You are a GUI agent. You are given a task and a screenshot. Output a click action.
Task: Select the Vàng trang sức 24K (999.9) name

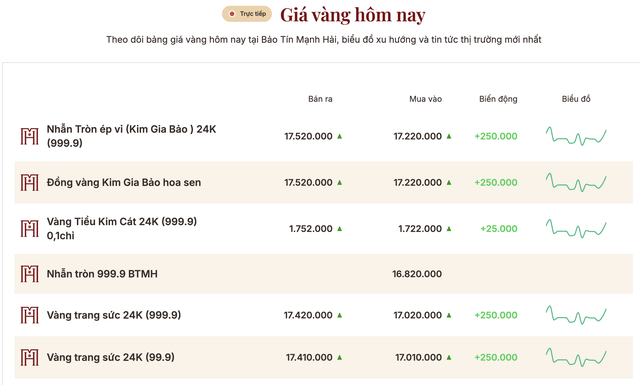(x=114, y=315)
